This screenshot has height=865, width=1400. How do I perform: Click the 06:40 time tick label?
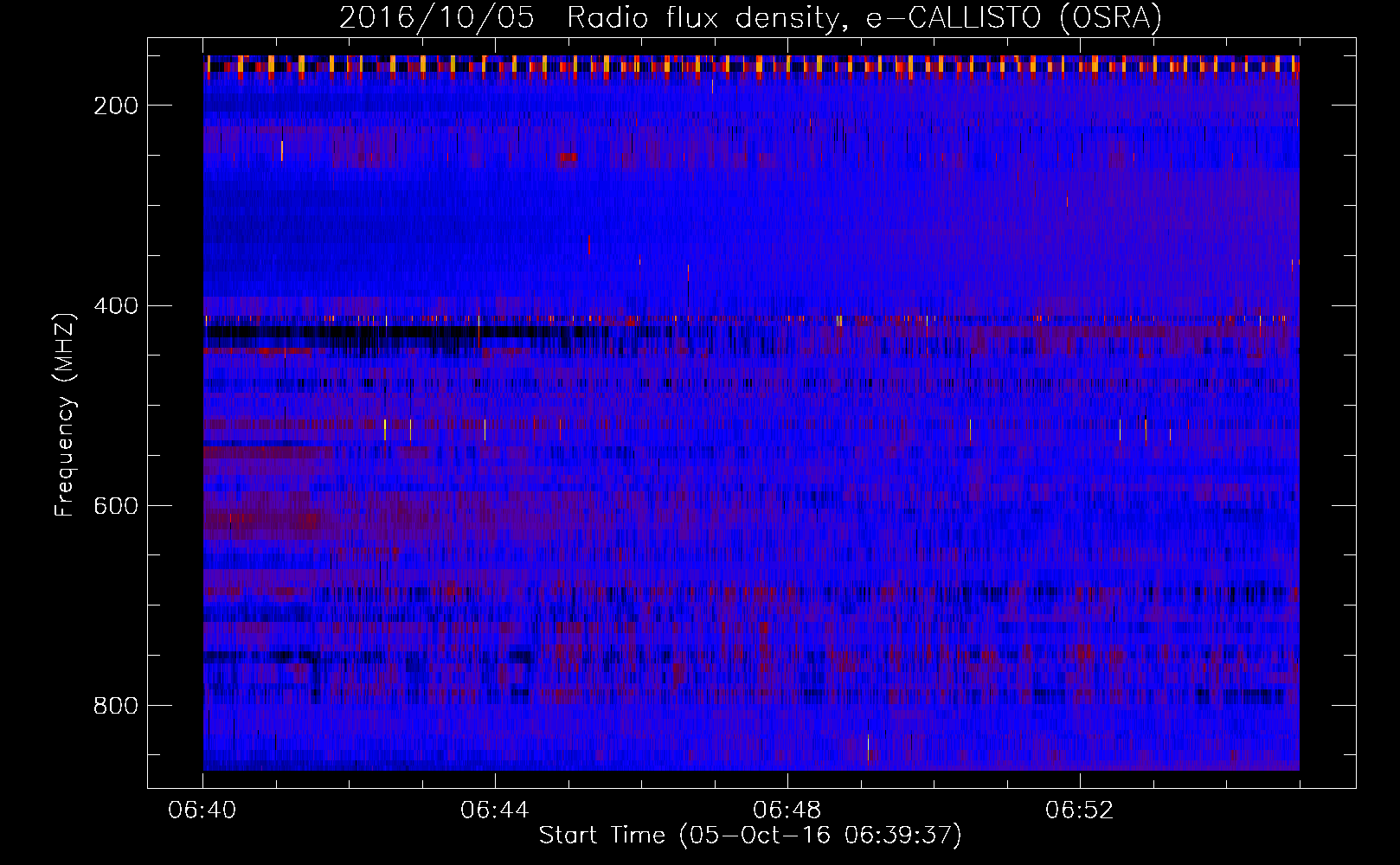point(202,811)
